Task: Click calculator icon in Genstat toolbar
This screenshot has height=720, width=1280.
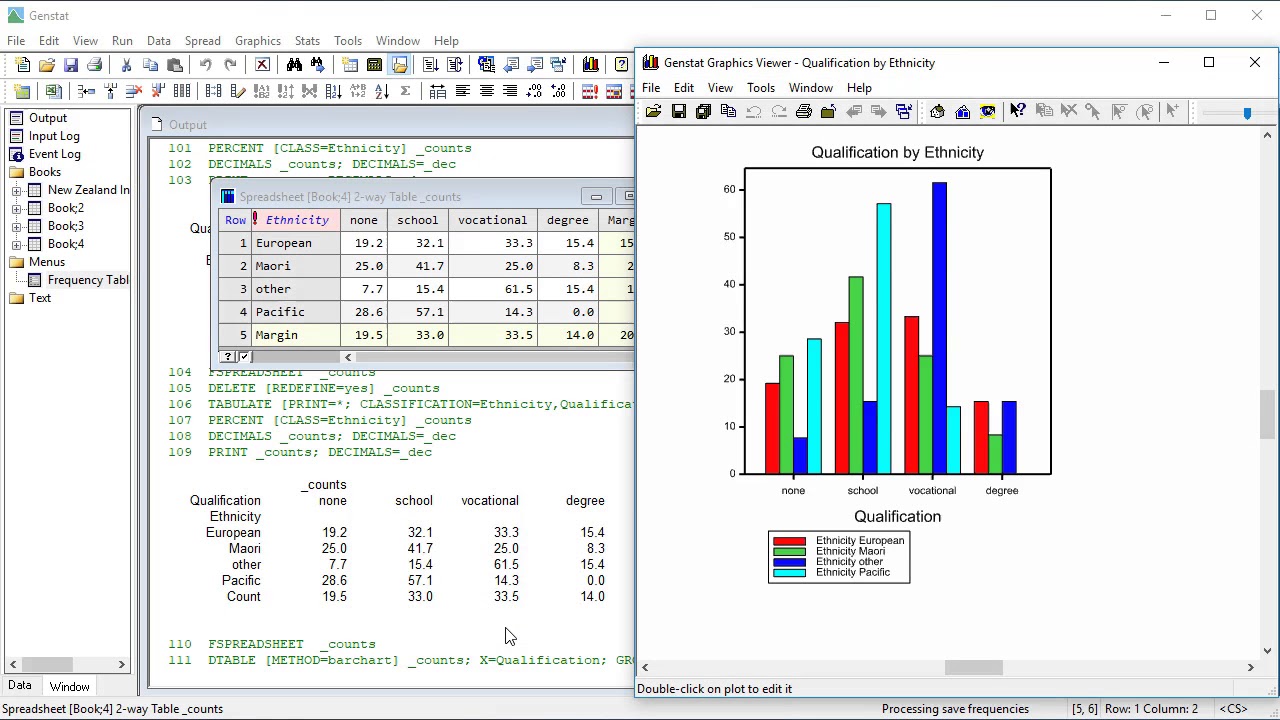Action: pyautogui.click(x=374, y=65)
